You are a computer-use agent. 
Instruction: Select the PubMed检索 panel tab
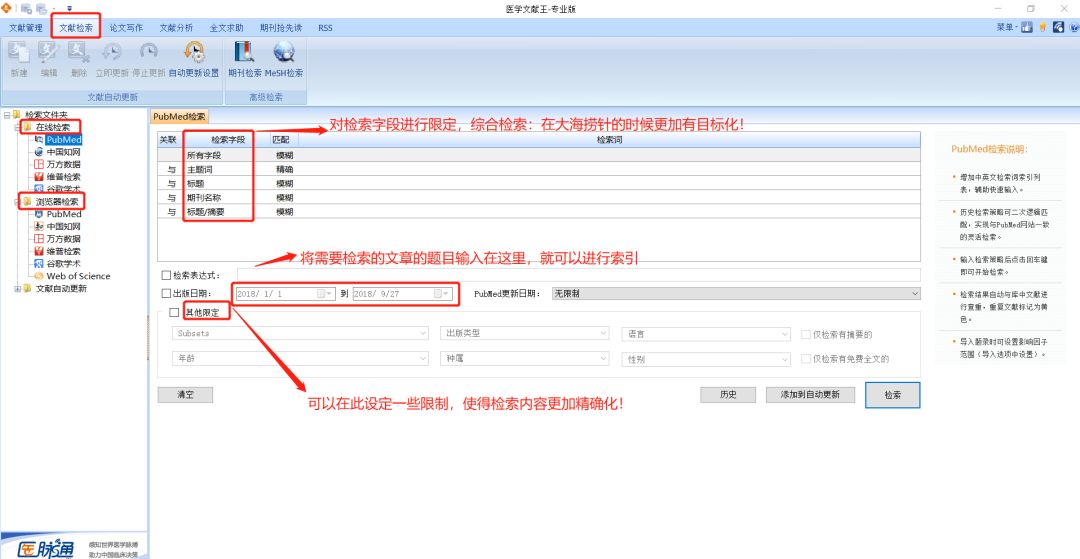[179, 117]
